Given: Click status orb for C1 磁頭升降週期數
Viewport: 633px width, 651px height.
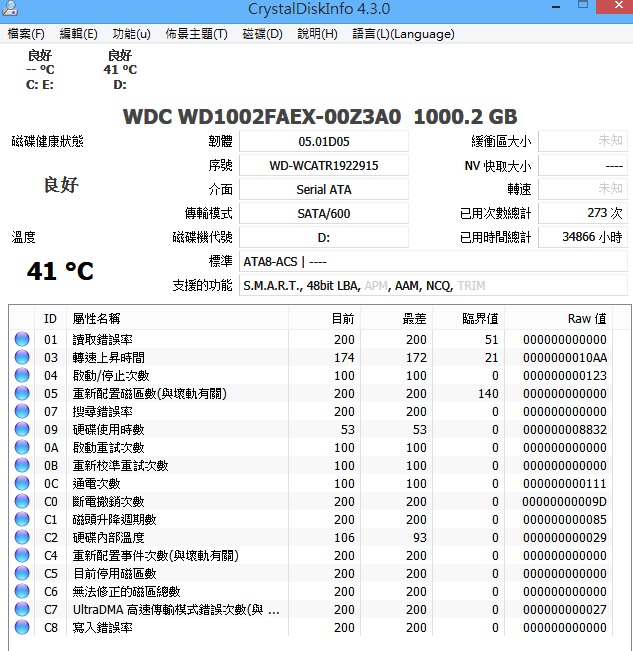Looking at the screenshot, I should [x=22, y=519].
